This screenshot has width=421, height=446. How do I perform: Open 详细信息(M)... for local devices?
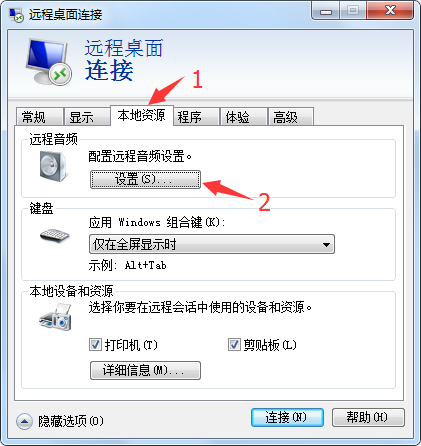[145, 370]
